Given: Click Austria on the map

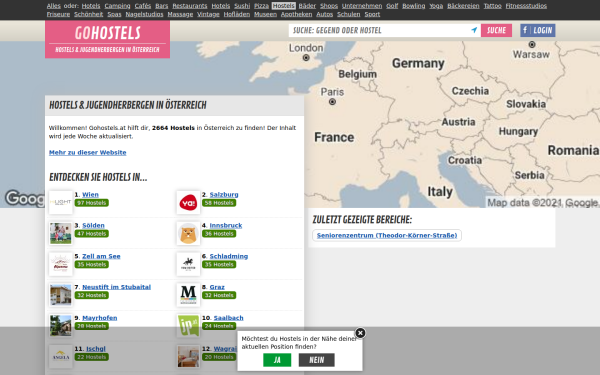Looking at the screenshot, I should [458, 122].
